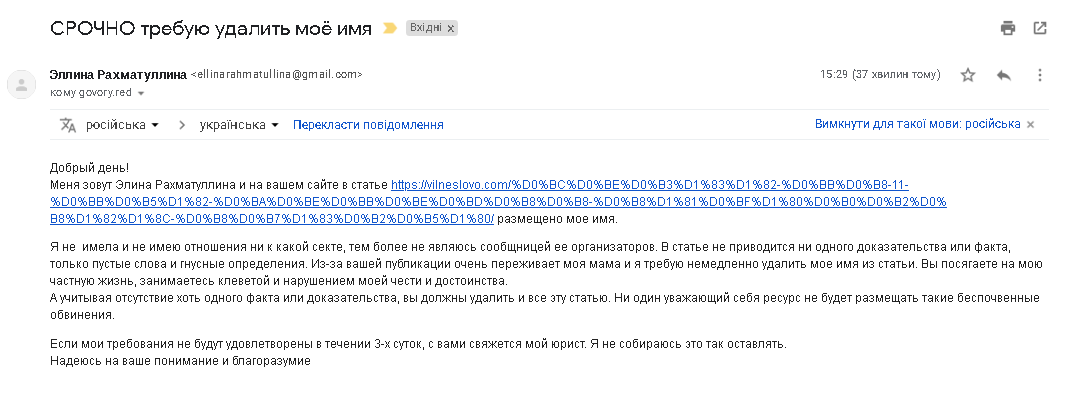Reply using the arrow icon
Screen dimensions: 1068x395
1004,75
